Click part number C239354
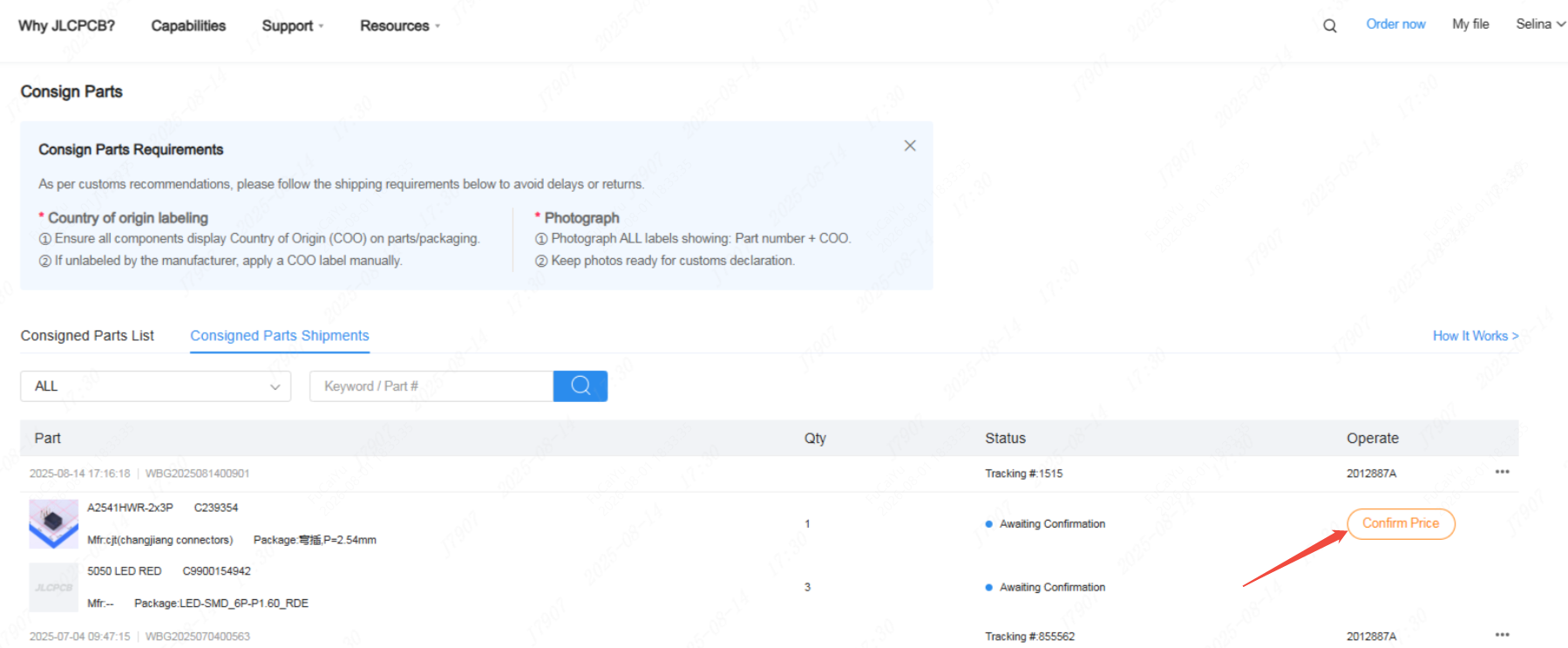 click(216, 508)
